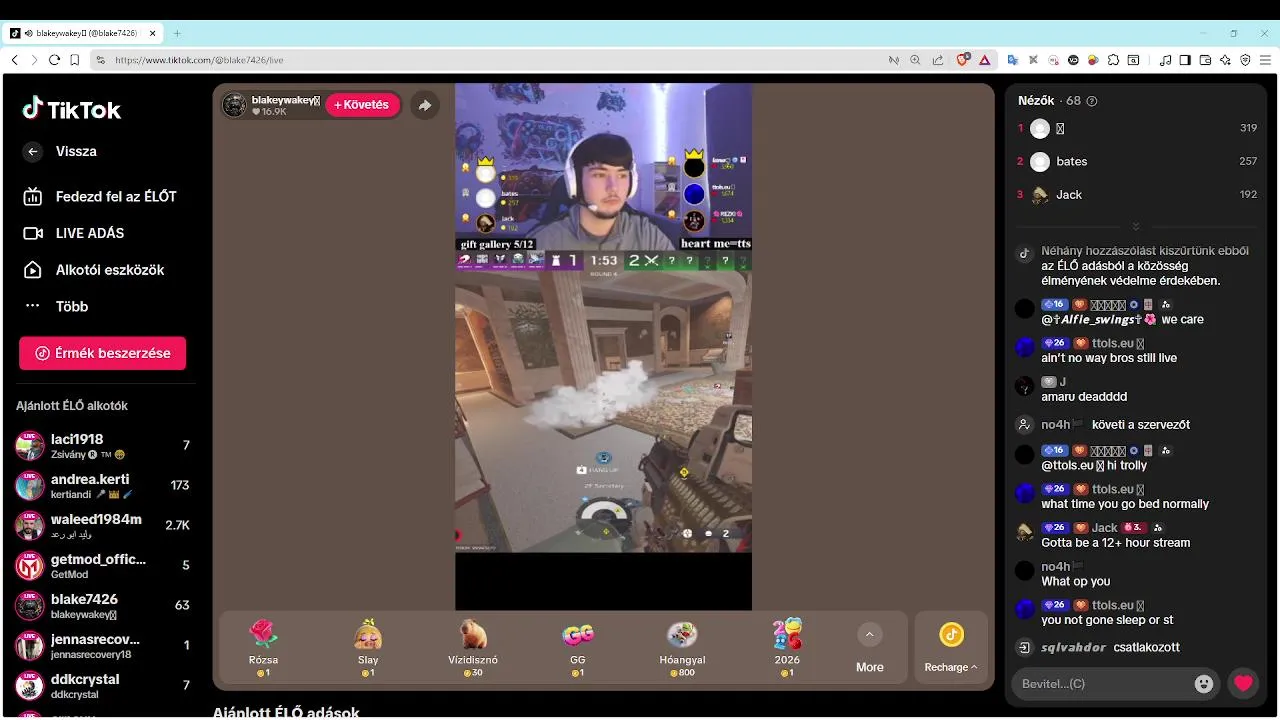
Task: Click 'Gotta be a 12+ hour stream' comment
Action: coord(1115,543)
